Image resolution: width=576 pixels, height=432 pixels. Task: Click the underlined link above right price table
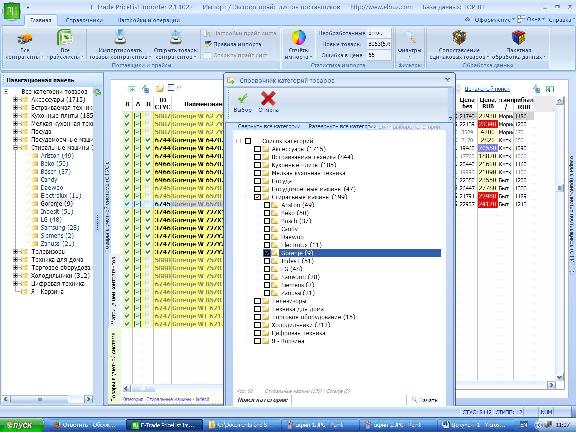coord(487,89)
